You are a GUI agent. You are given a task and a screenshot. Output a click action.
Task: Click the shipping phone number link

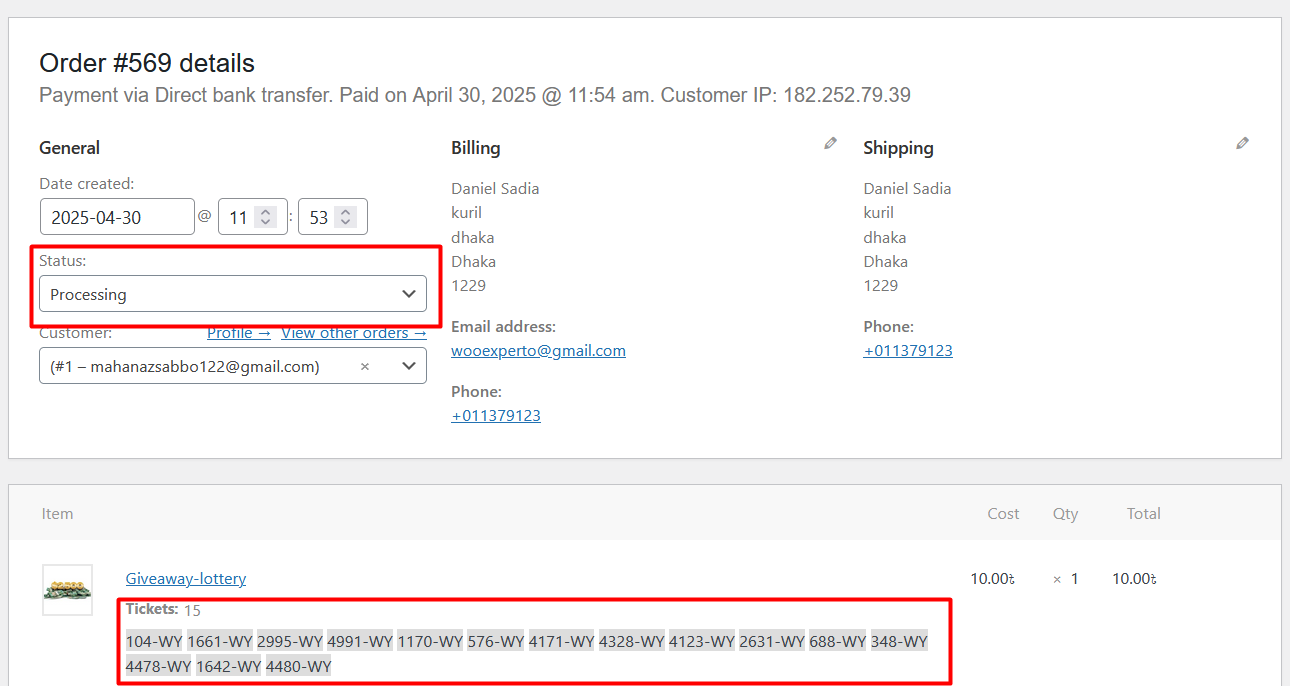[x=908, y=351]
